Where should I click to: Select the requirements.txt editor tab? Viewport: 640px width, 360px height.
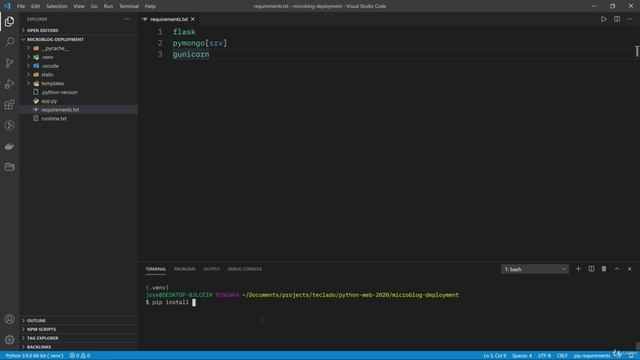pyautogui.click(x=169, y=19)
